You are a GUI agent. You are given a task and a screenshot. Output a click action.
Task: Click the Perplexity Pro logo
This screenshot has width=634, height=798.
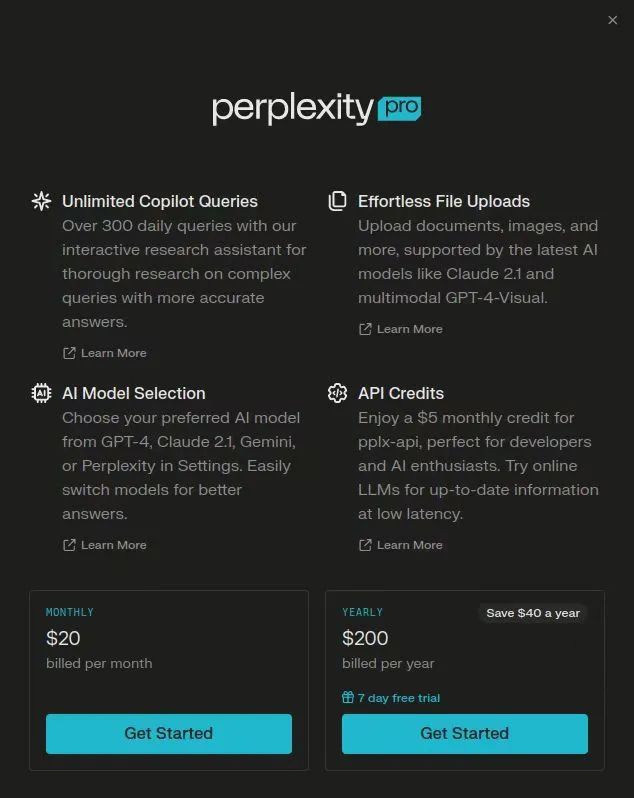pos(316,109)
